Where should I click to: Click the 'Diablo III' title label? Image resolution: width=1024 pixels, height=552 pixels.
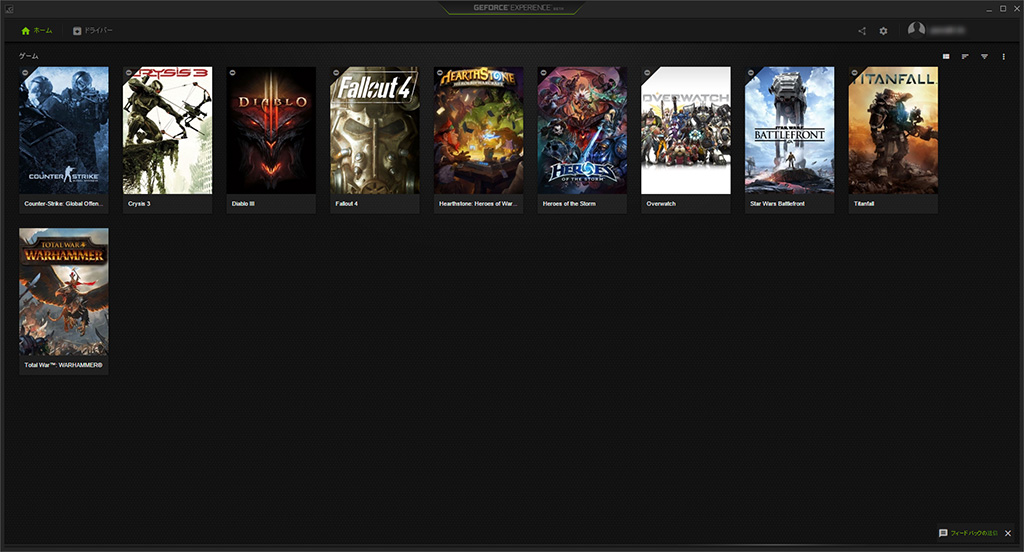tap(243, 204)
